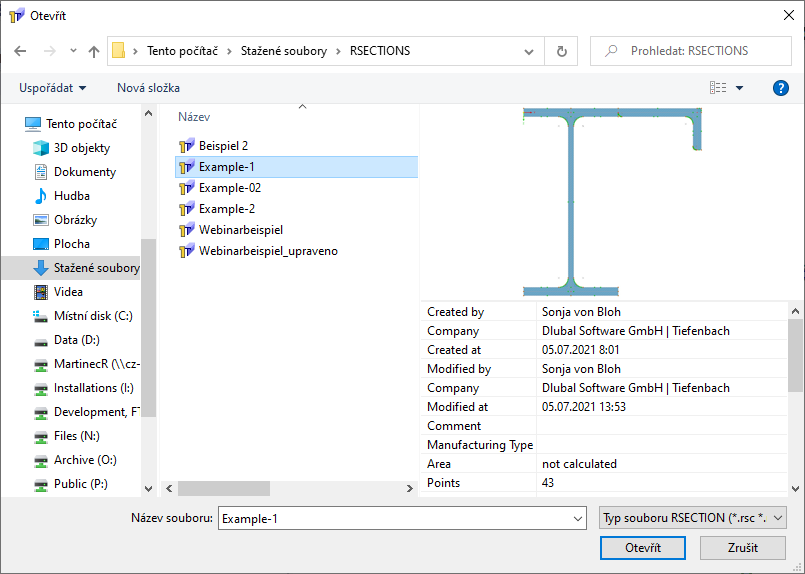The image size is (805, 574).
Task: Open the Uspořádat menu
Action: click(52, 88)
